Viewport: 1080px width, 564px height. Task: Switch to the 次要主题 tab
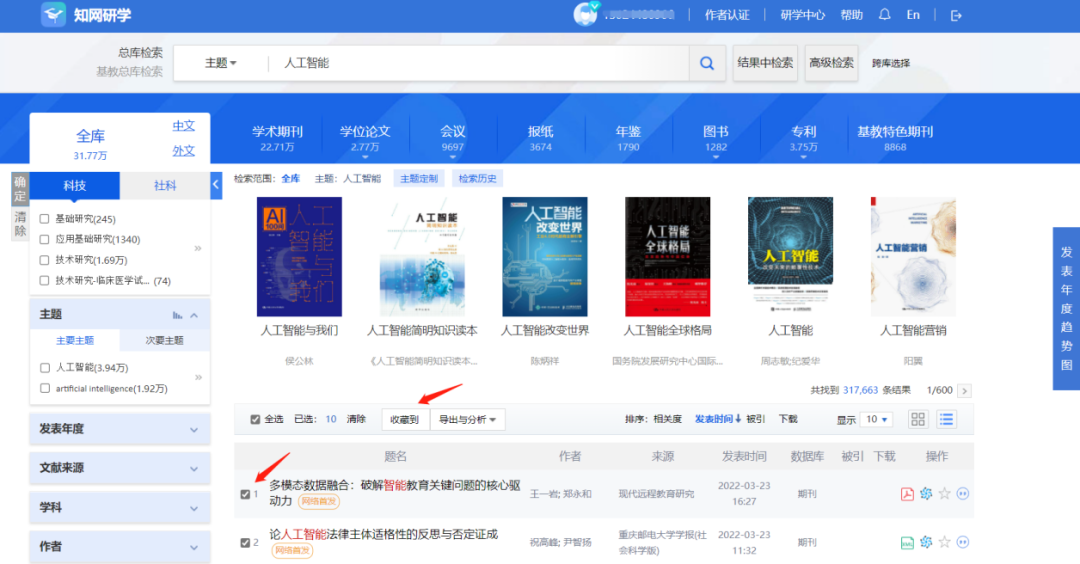coord(164,341)
